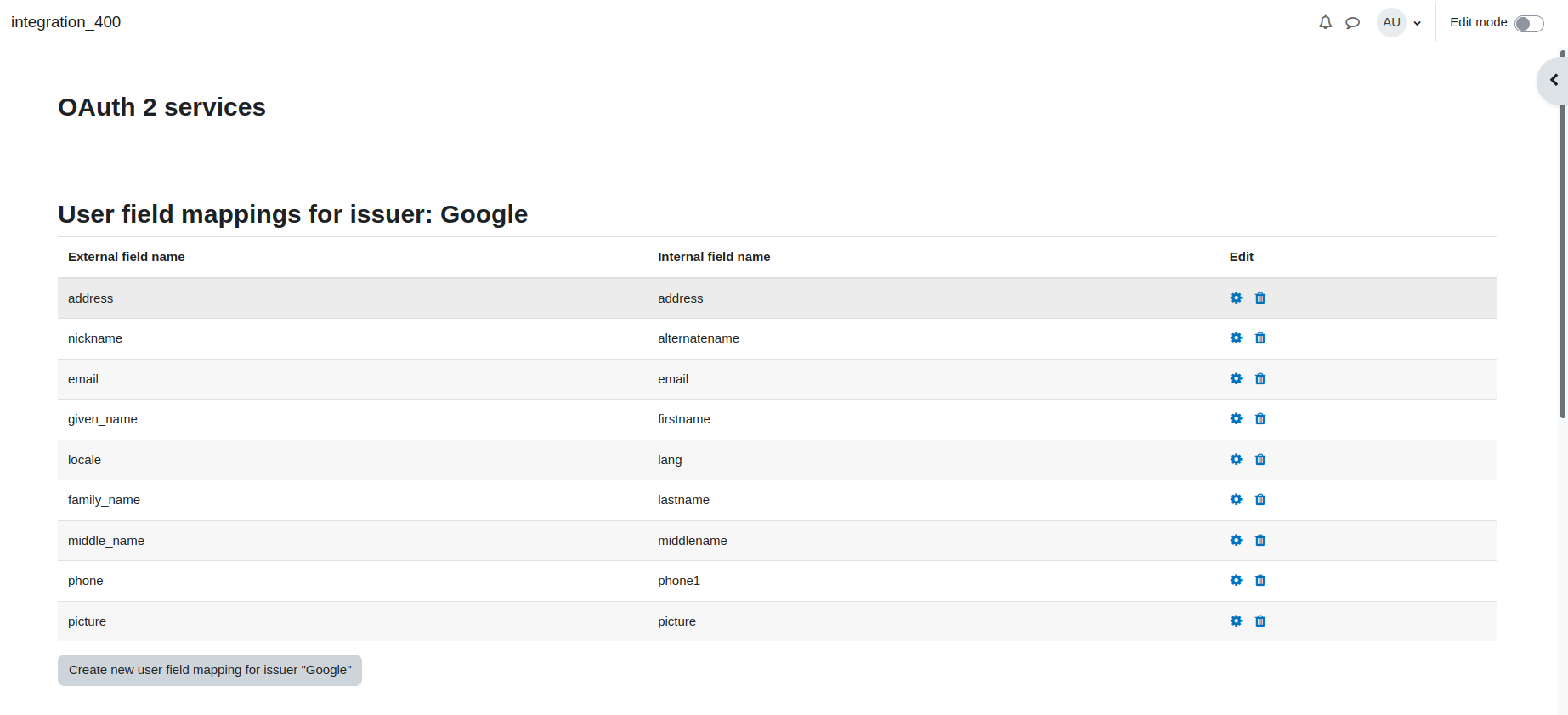This screenshot has height=715, width=1568.
Task: Open the notifications bell
Action: click(x=1325, y=22)
